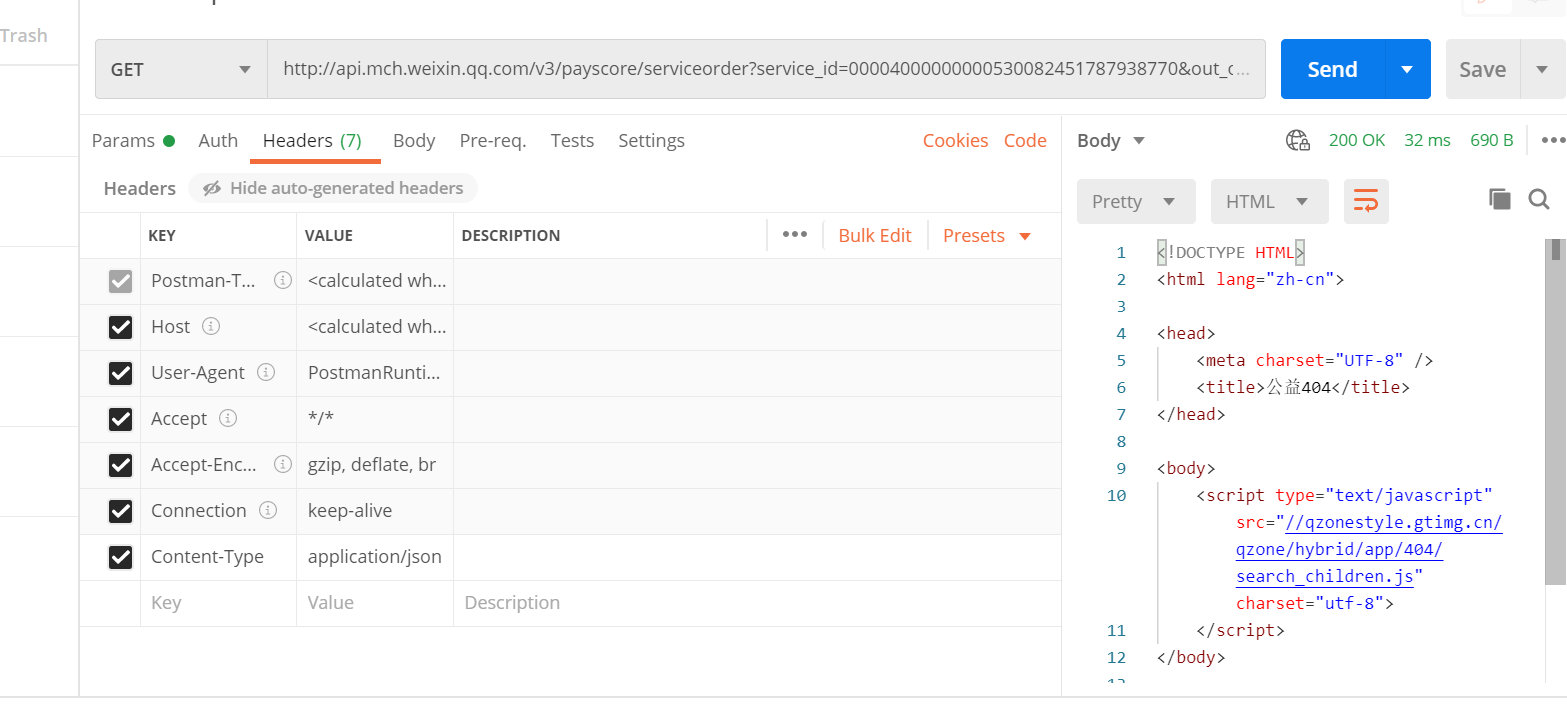1567x708 pixels.
Task: Click the info icon beside Connection header
Action: point(268,511)
